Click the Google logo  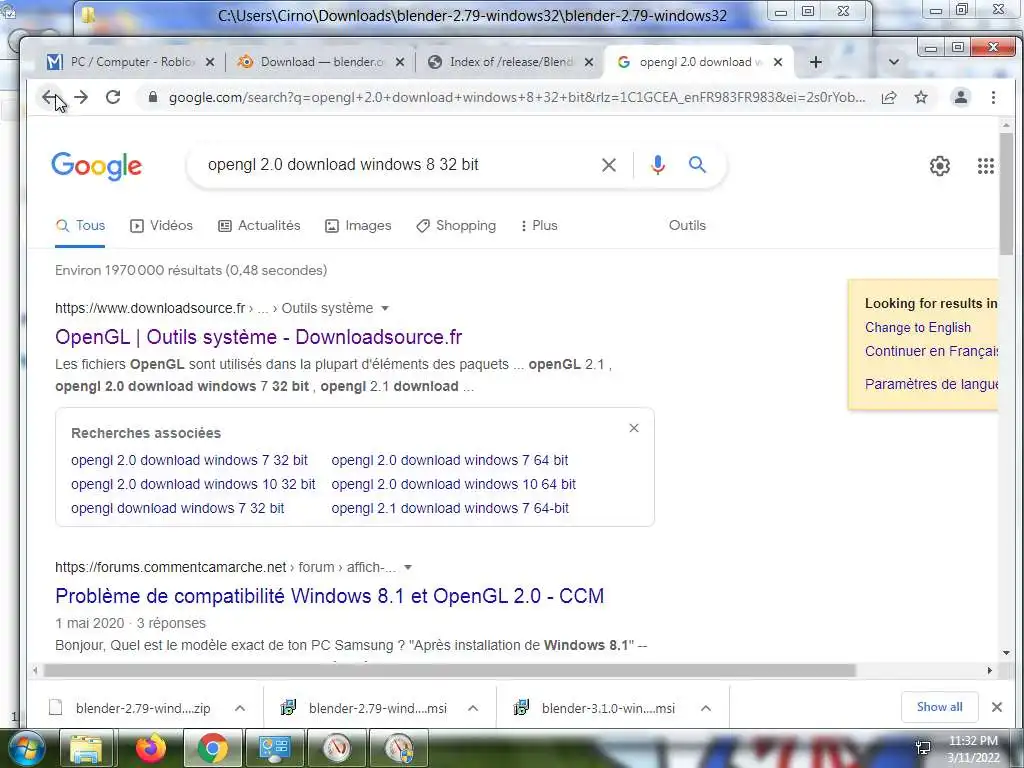pos(97,166)
